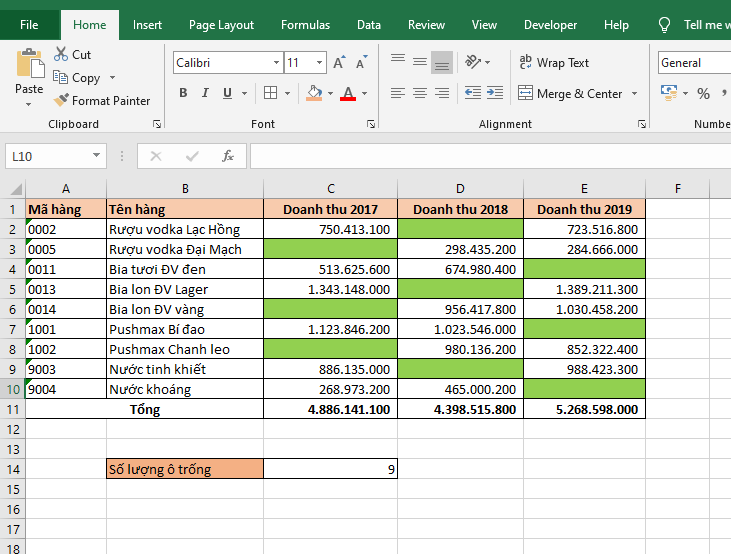The height and width of the screenshot is (554, 731).
Task: Expand the Merge & Center dropdown arrow
Action: click(x=632, y=94)
